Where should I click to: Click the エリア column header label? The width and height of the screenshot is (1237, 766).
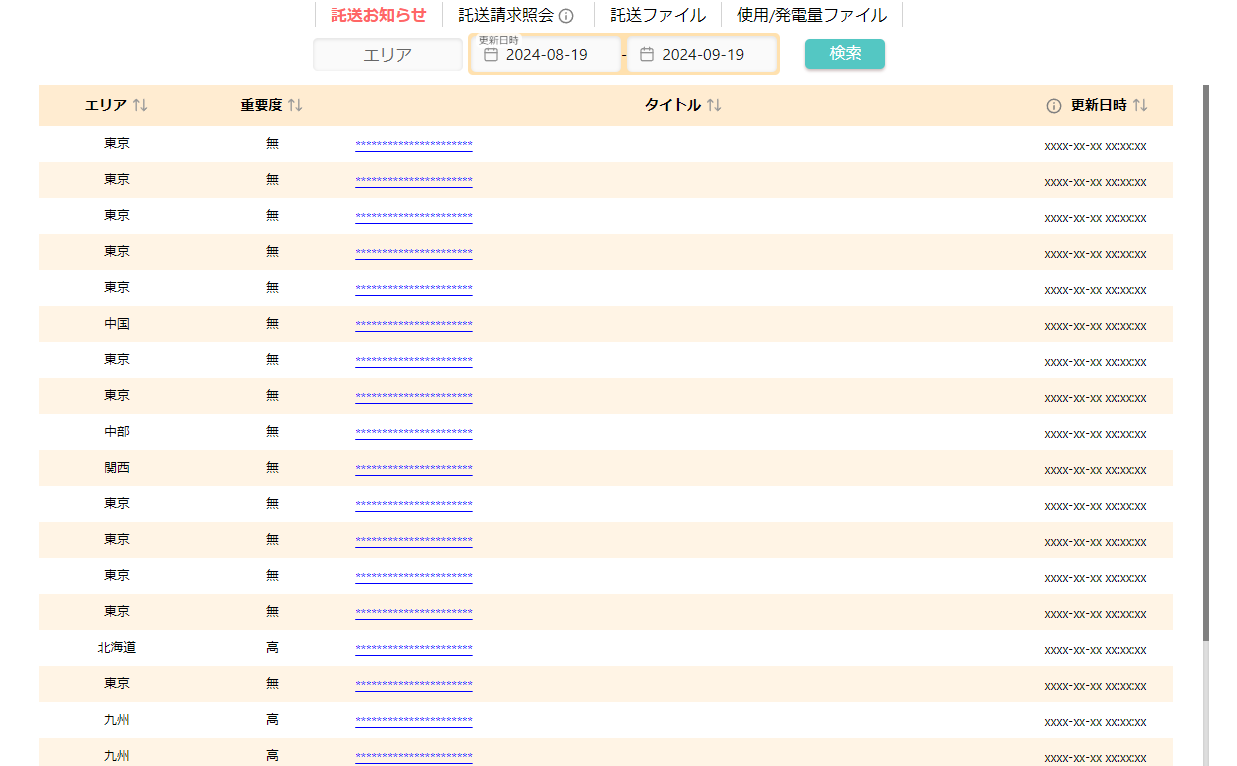pyautogui.click(x=106, y=105)
